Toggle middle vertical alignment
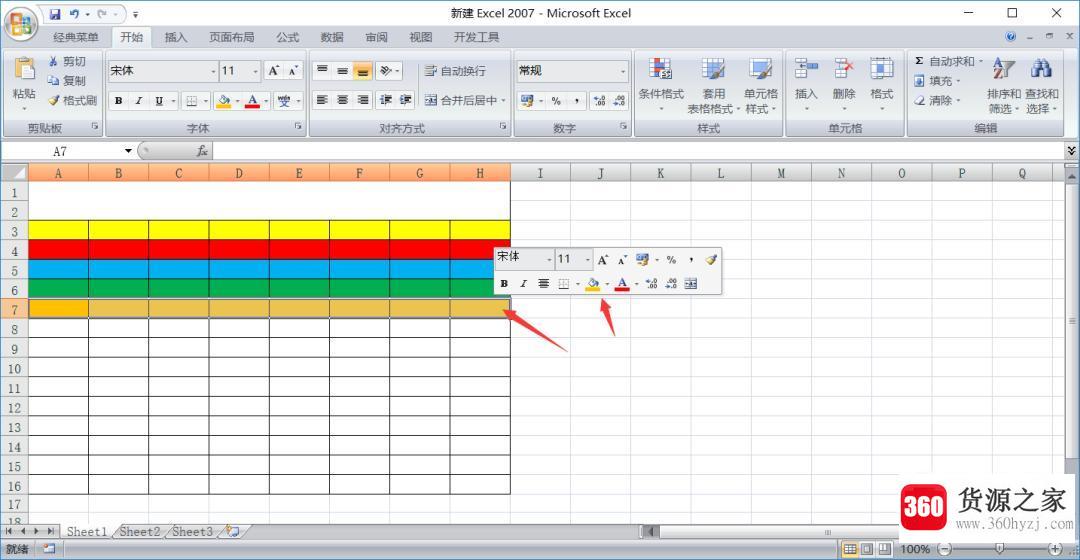1080x560 pixels. point(342,71)
